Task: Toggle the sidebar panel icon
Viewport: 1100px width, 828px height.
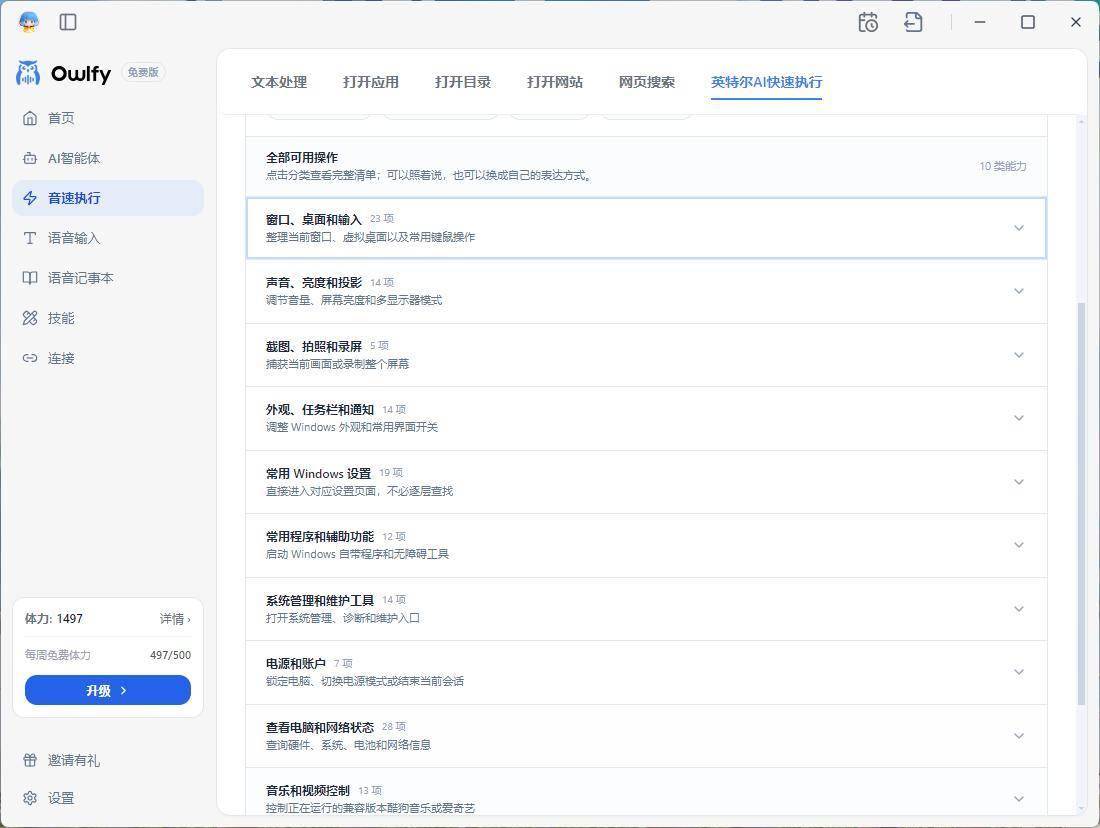Action: (x=68, y=22)
